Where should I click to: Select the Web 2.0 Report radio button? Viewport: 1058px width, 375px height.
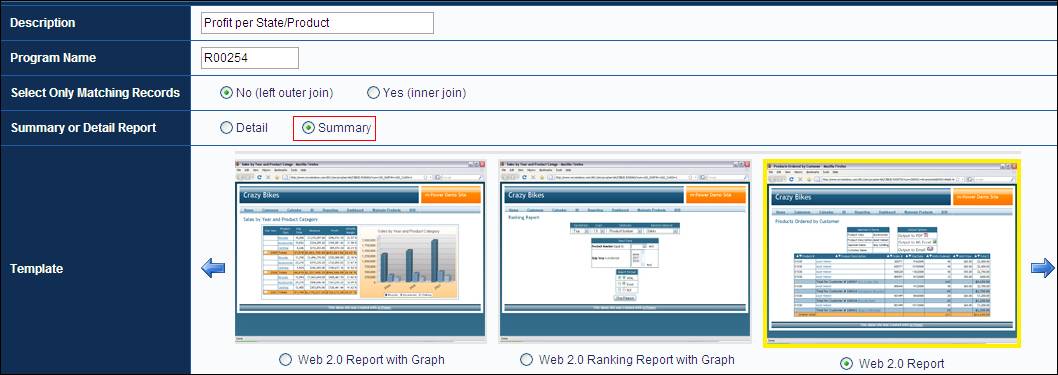[845, 364]
